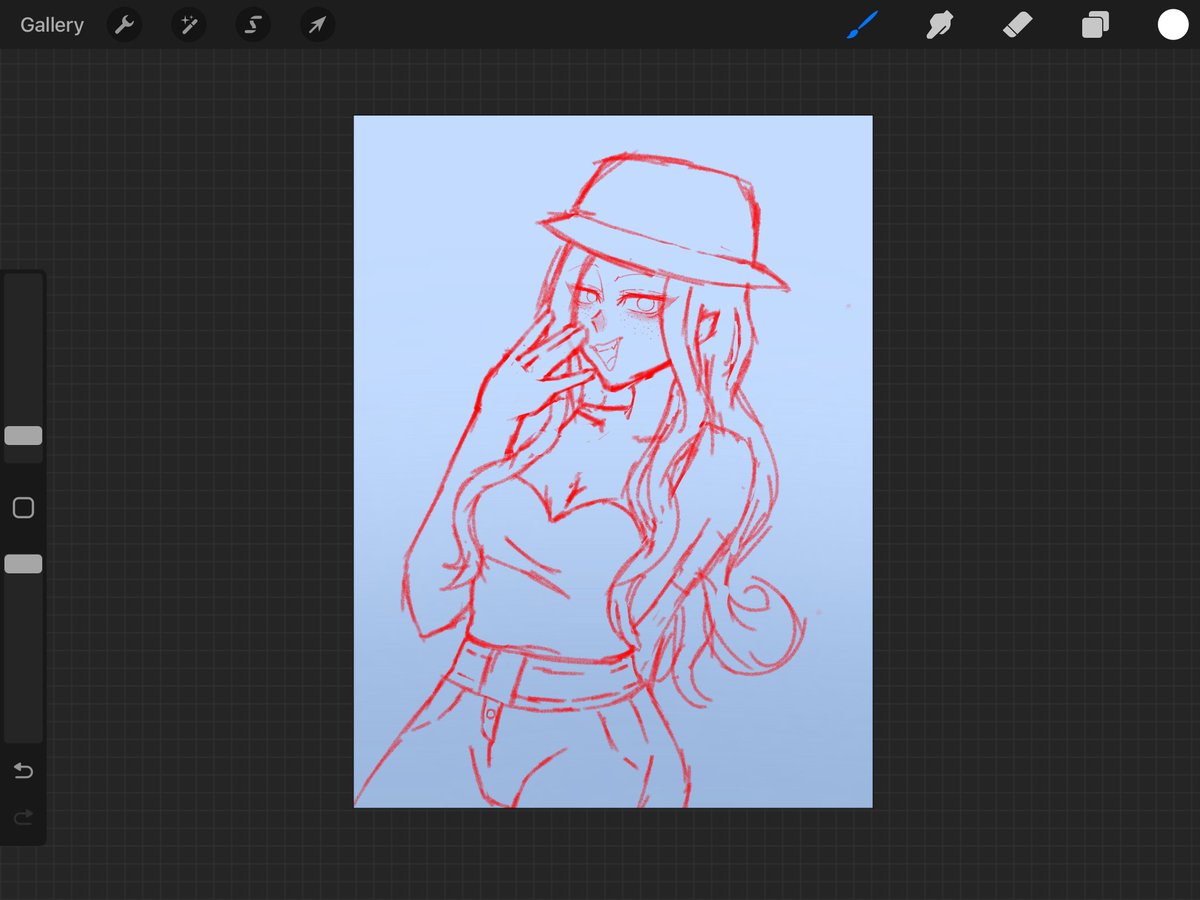Screen dimensions: 1200x900
Task: Open the Adjustments magic wand menu
Action: pyautogui.click(x=188, y=25)
